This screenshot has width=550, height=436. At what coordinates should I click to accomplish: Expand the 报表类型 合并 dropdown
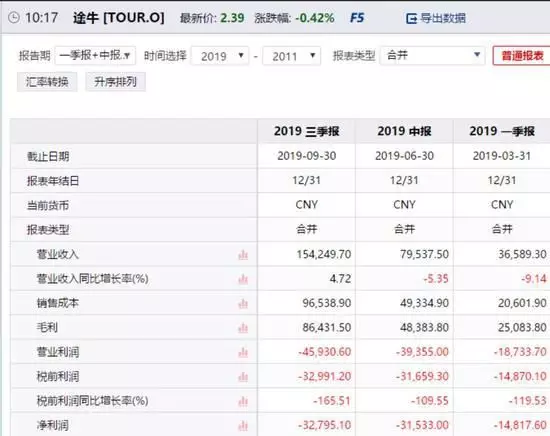pyautogui.click(x=433, y=55)
